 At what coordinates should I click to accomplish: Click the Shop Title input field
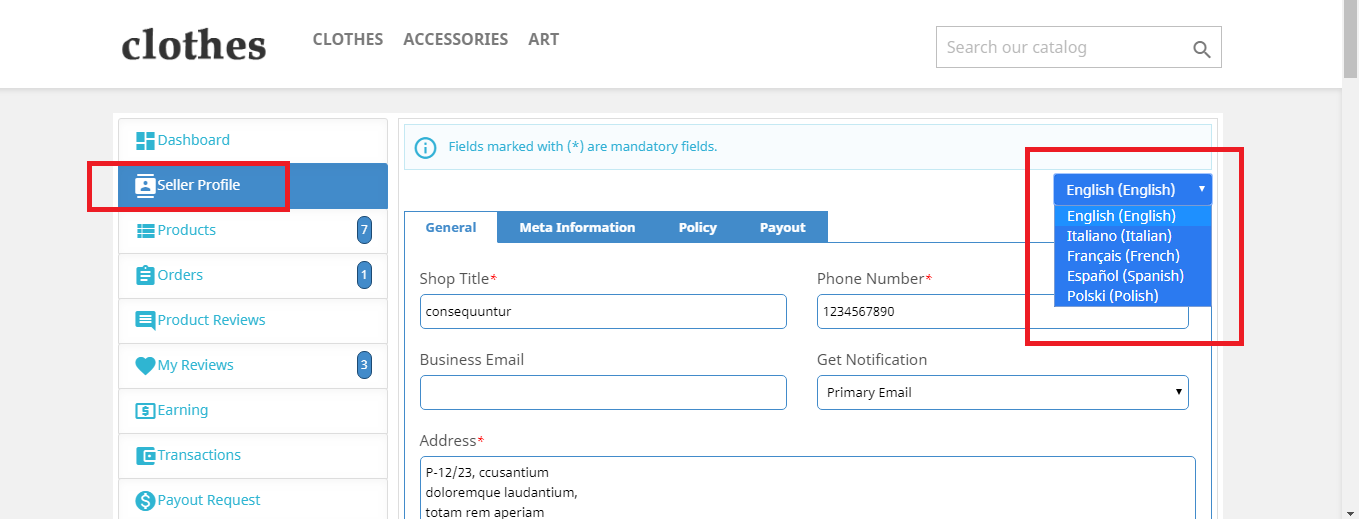[x=603, y=312]
